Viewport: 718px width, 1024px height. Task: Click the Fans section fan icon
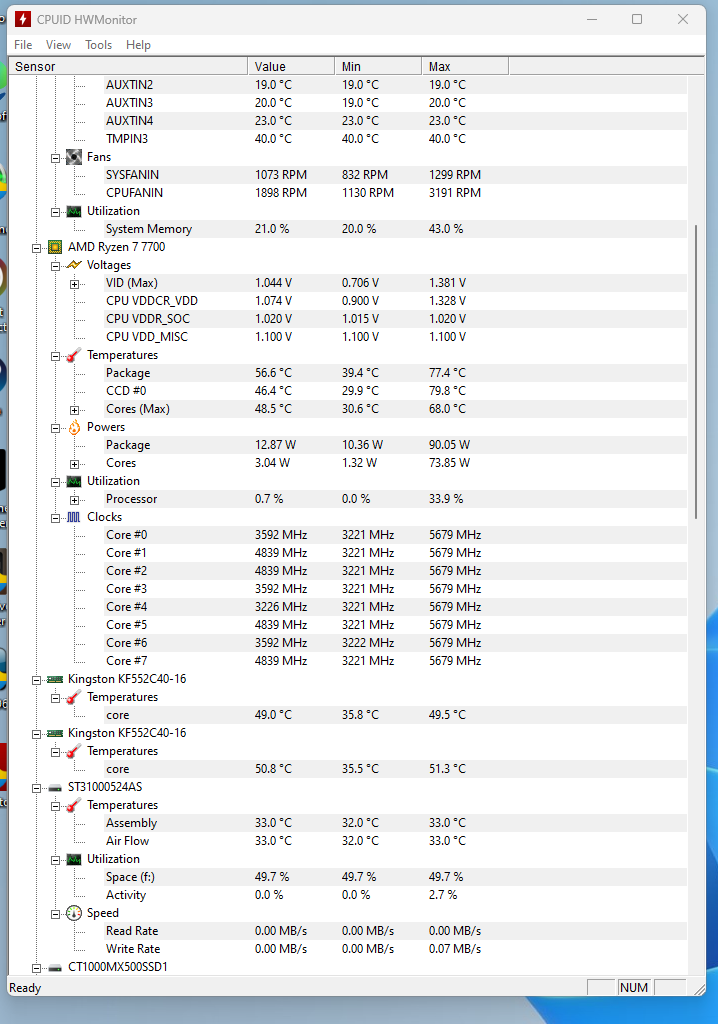pos(74,157)
